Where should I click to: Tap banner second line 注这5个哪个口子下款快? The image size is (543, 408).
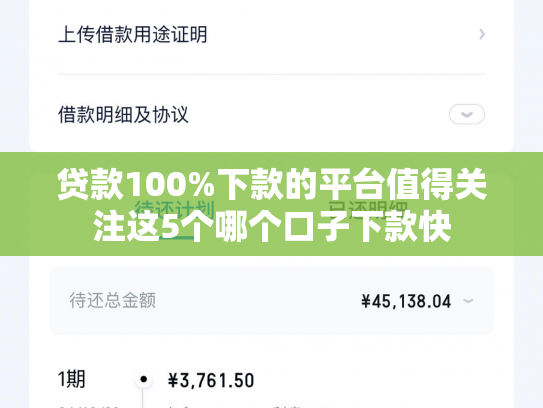[272, 227]
